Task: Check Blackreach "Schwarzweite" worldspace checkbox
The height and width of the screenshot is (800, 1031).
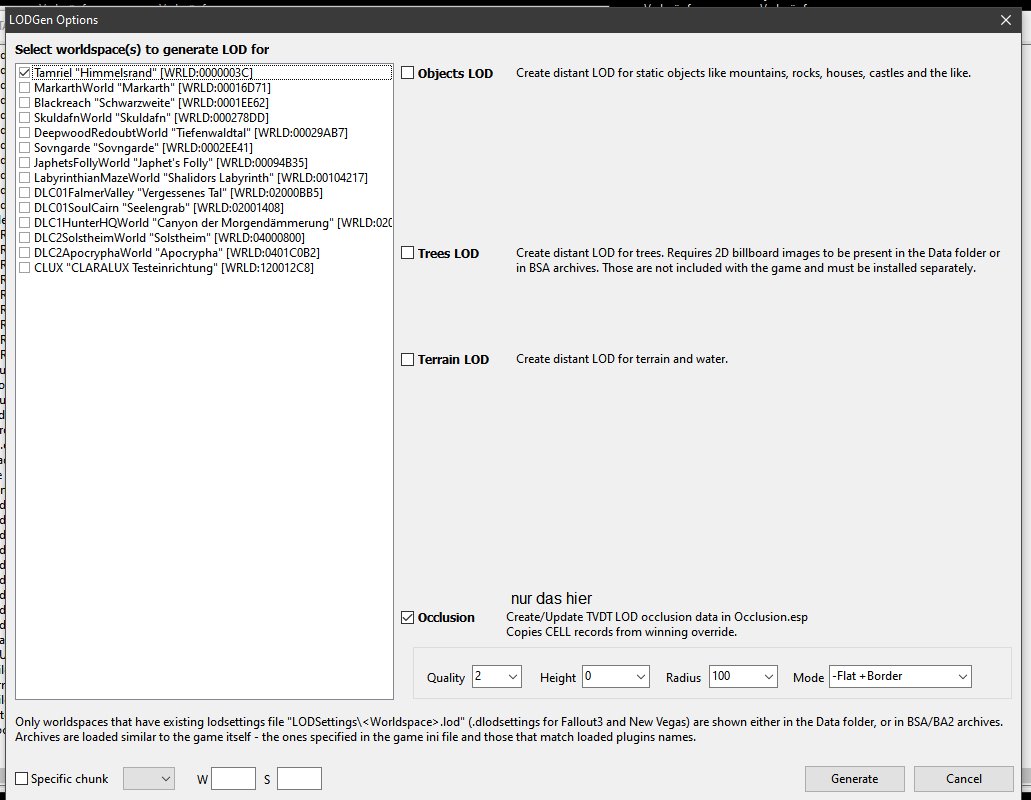Action: coord(25,103)
